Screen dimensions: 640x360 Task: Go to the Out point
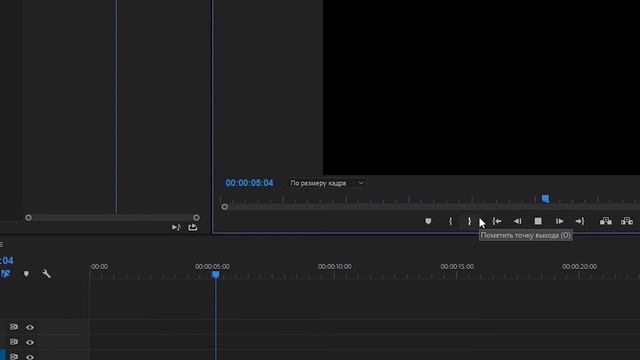pyautogui.click(x=580, y=221)
